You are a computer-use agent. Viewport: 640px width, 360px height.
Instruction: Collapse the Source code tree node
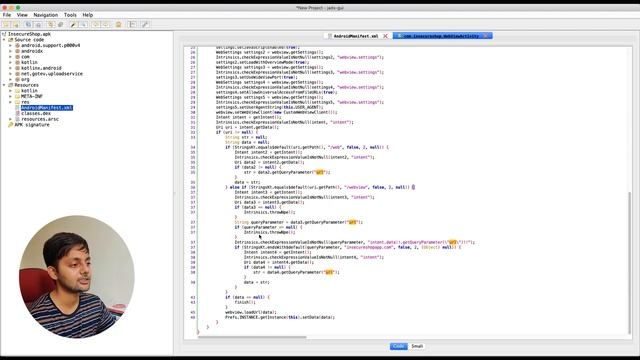coord(4,40)
